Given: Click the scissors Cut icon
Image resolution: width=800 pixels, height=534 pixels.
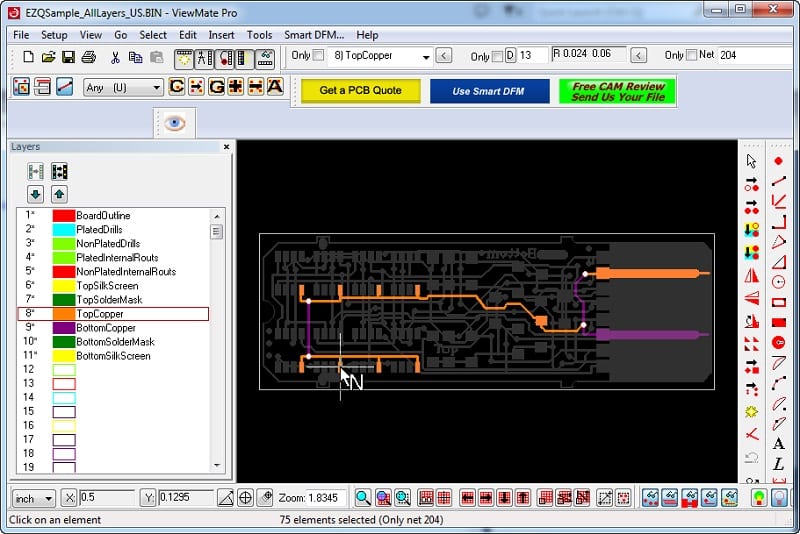Looking at the screenshot, I should [x=115, y=56].
